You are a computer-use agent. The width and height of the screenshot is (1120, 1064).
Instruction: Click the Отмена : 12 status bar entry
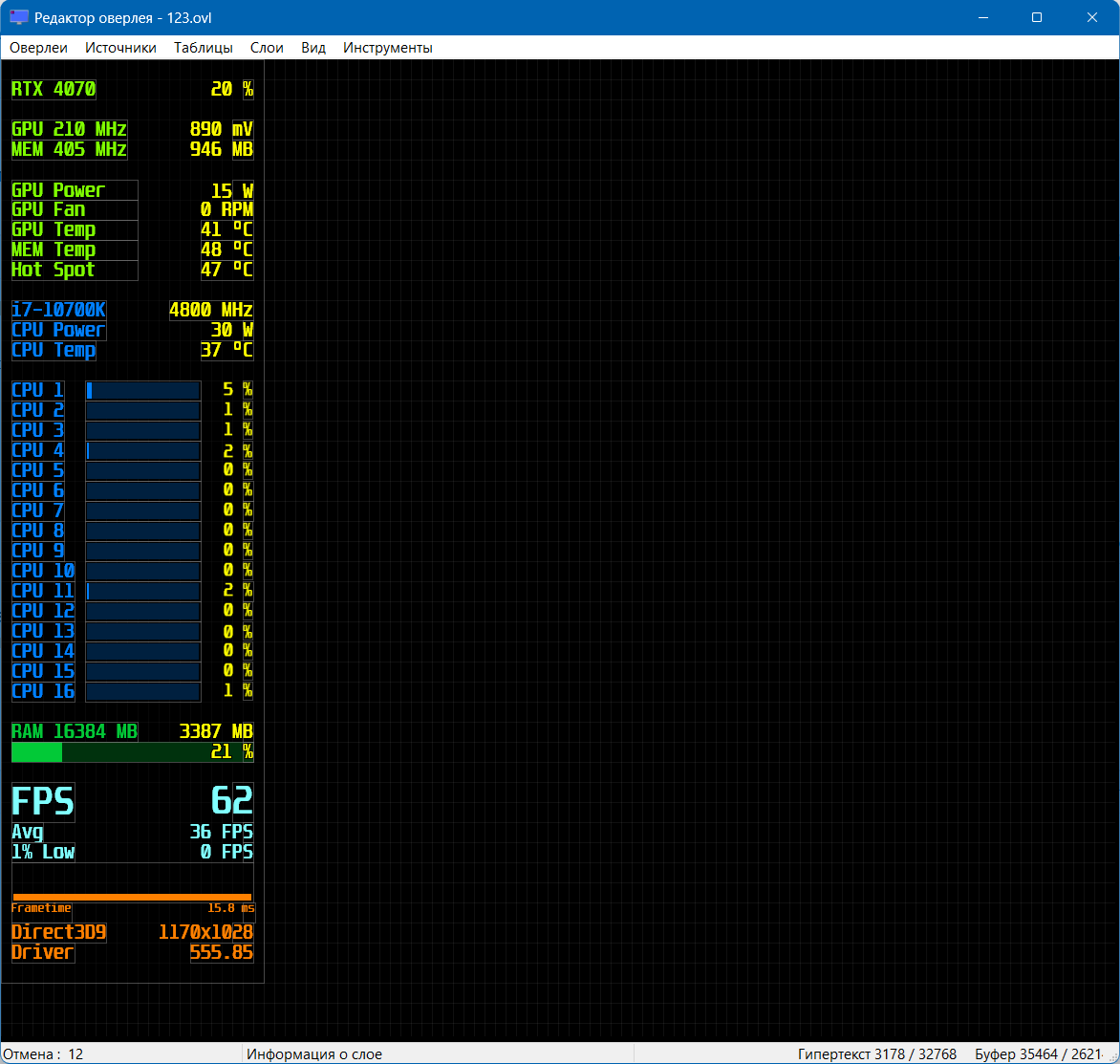[44, 1054]
